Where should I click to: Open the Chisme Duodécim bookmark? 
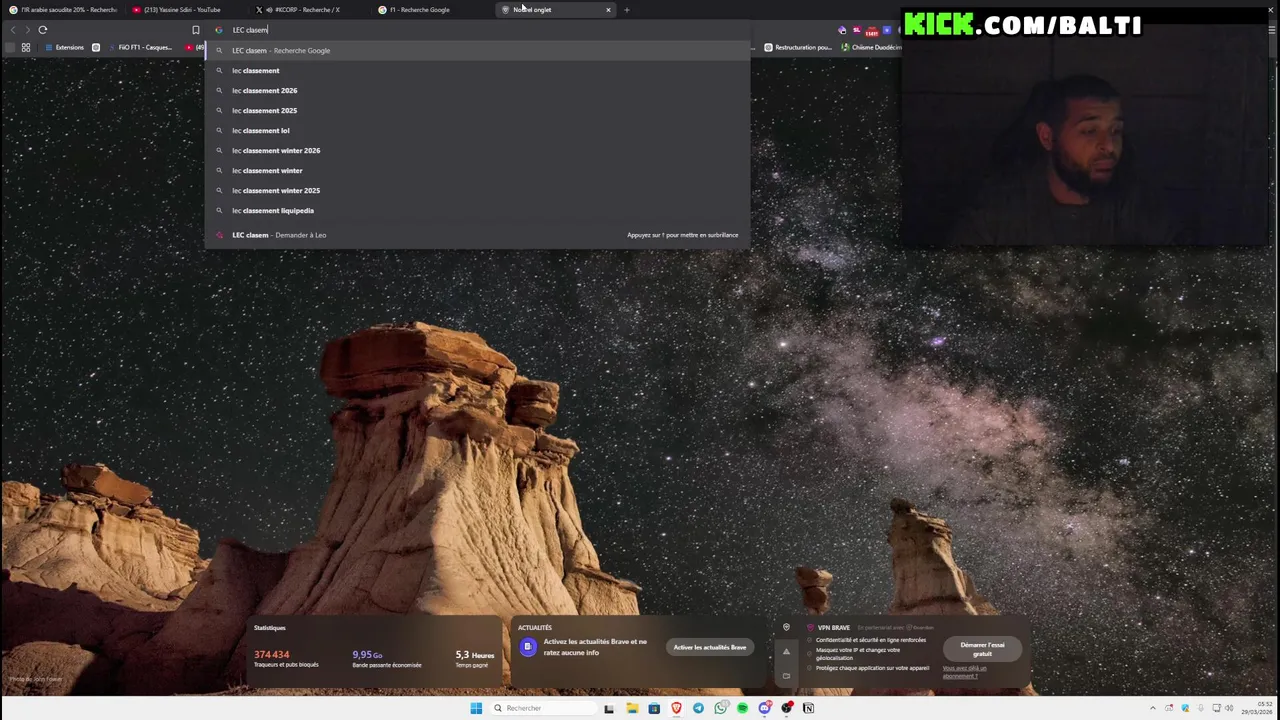pos(871,47)
